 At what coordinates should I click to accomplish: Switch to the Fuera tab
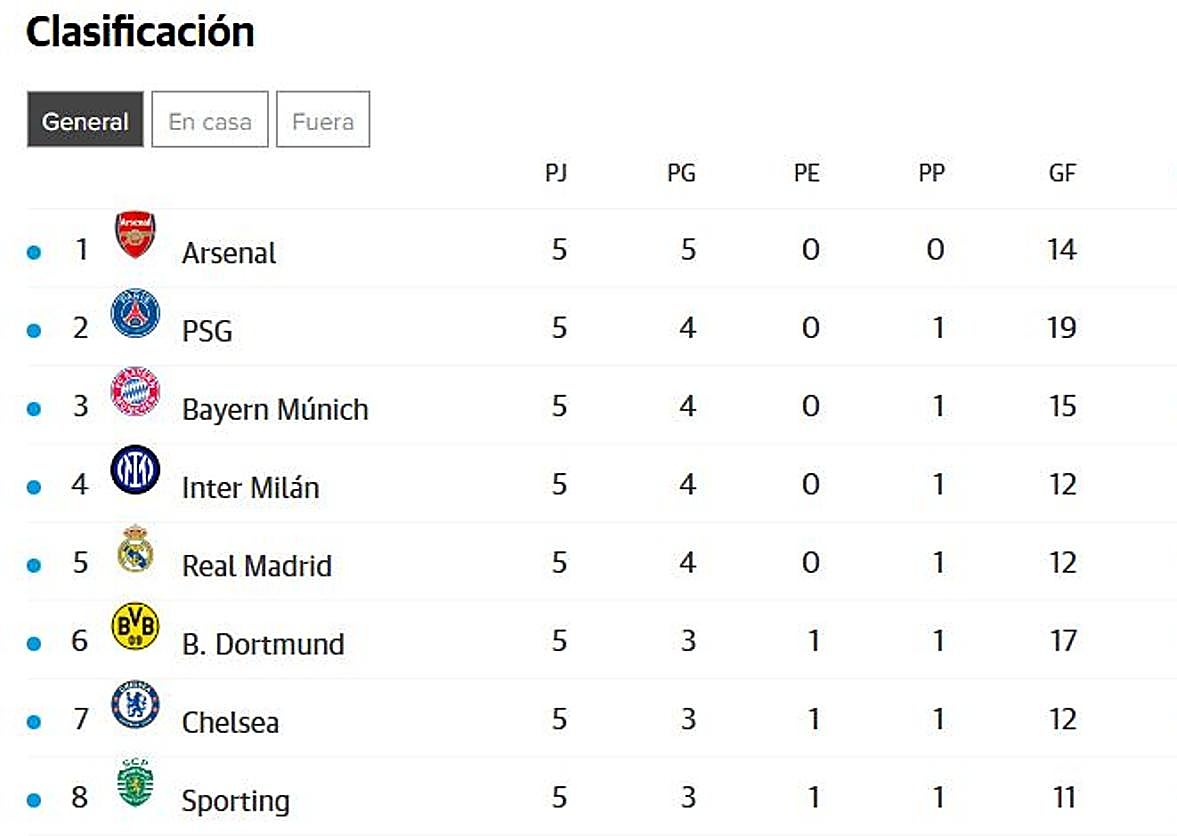click(x=323, y=120)
